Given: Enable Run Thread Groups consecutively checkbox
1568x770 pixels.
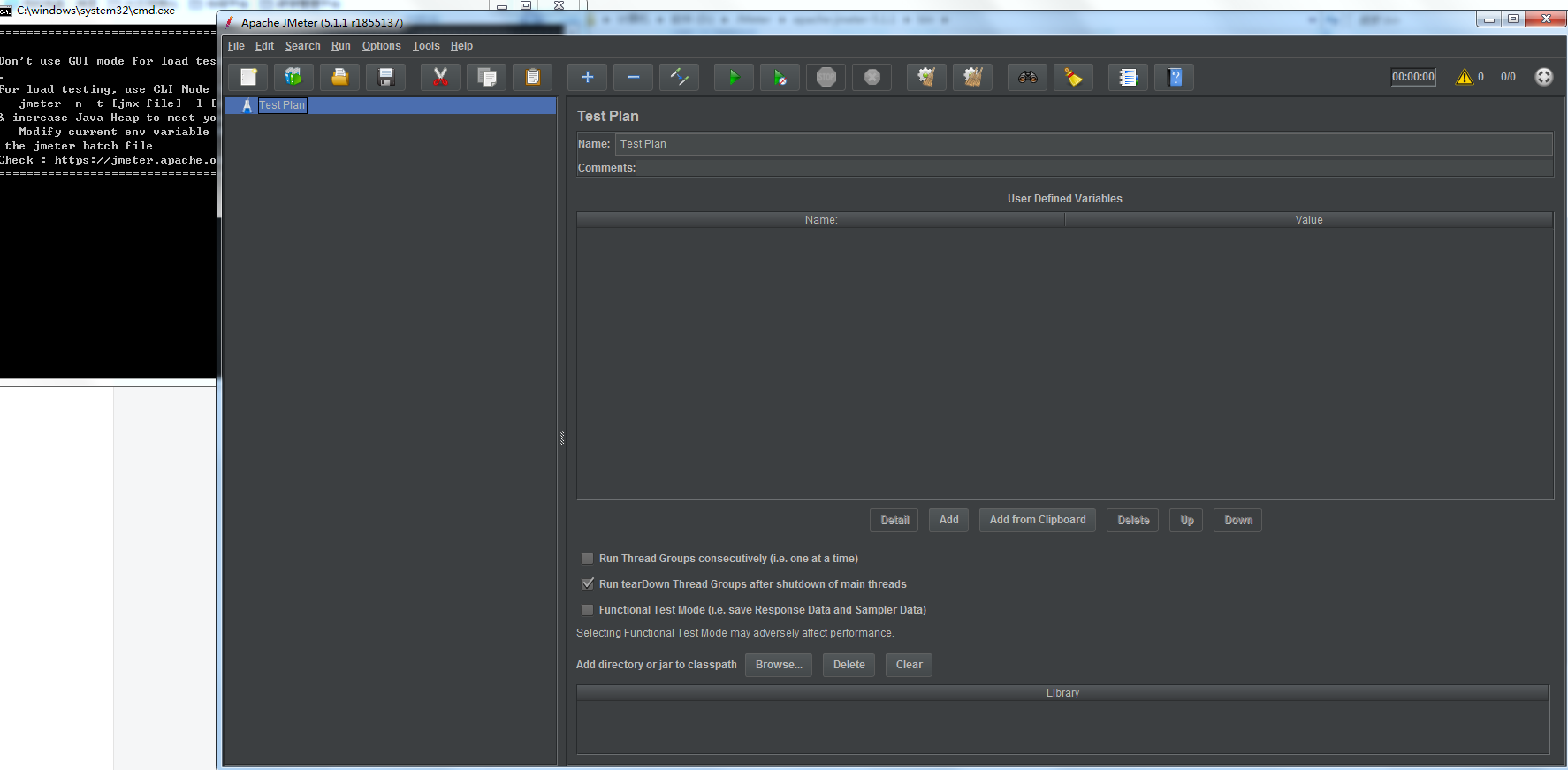Looking at the screenshot, I should click(x=587, y=559).
